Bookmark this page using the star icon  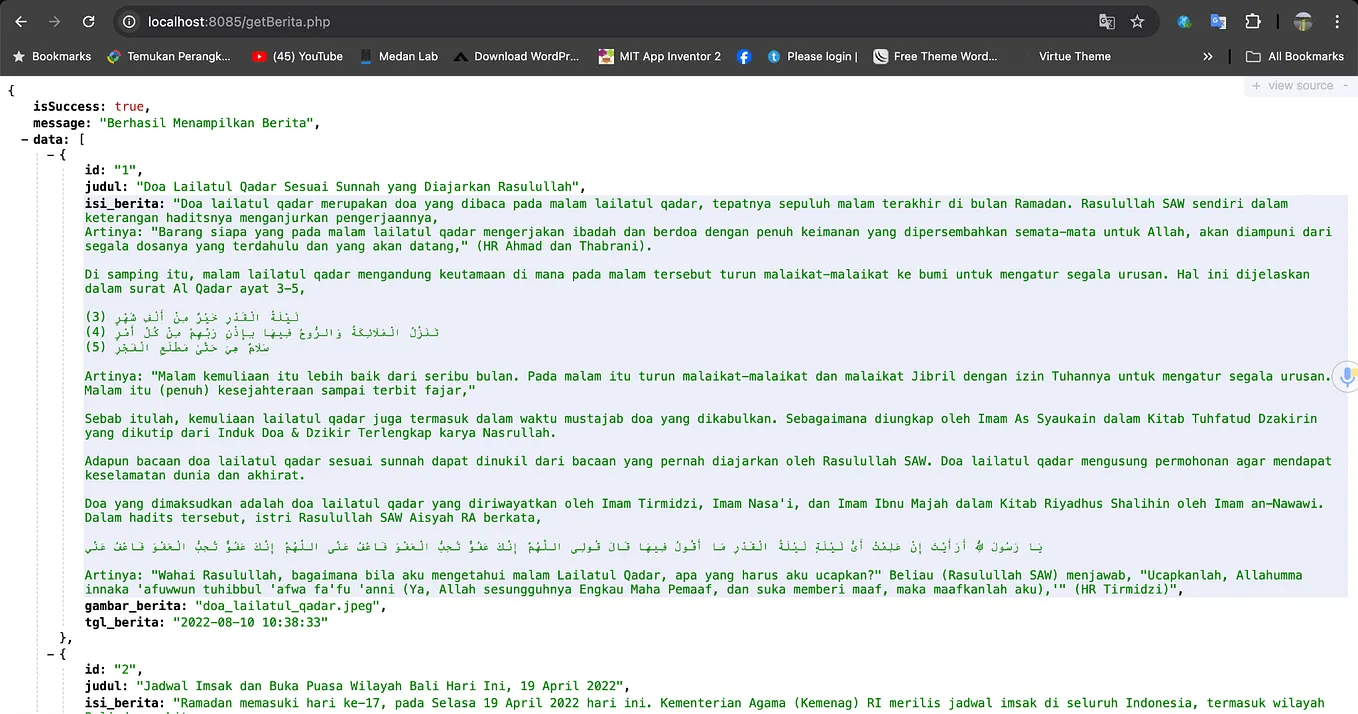[1136, 21]
